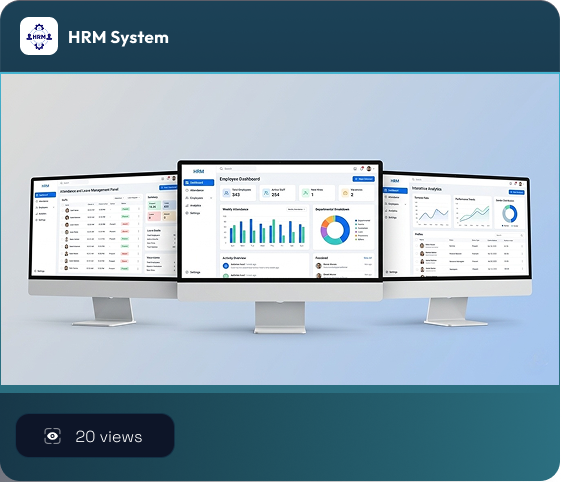Click Employee Dashboard heading on center monitor
Viewport: 562px width, 482px height.
pyautogui.click(x=240, y=179)
